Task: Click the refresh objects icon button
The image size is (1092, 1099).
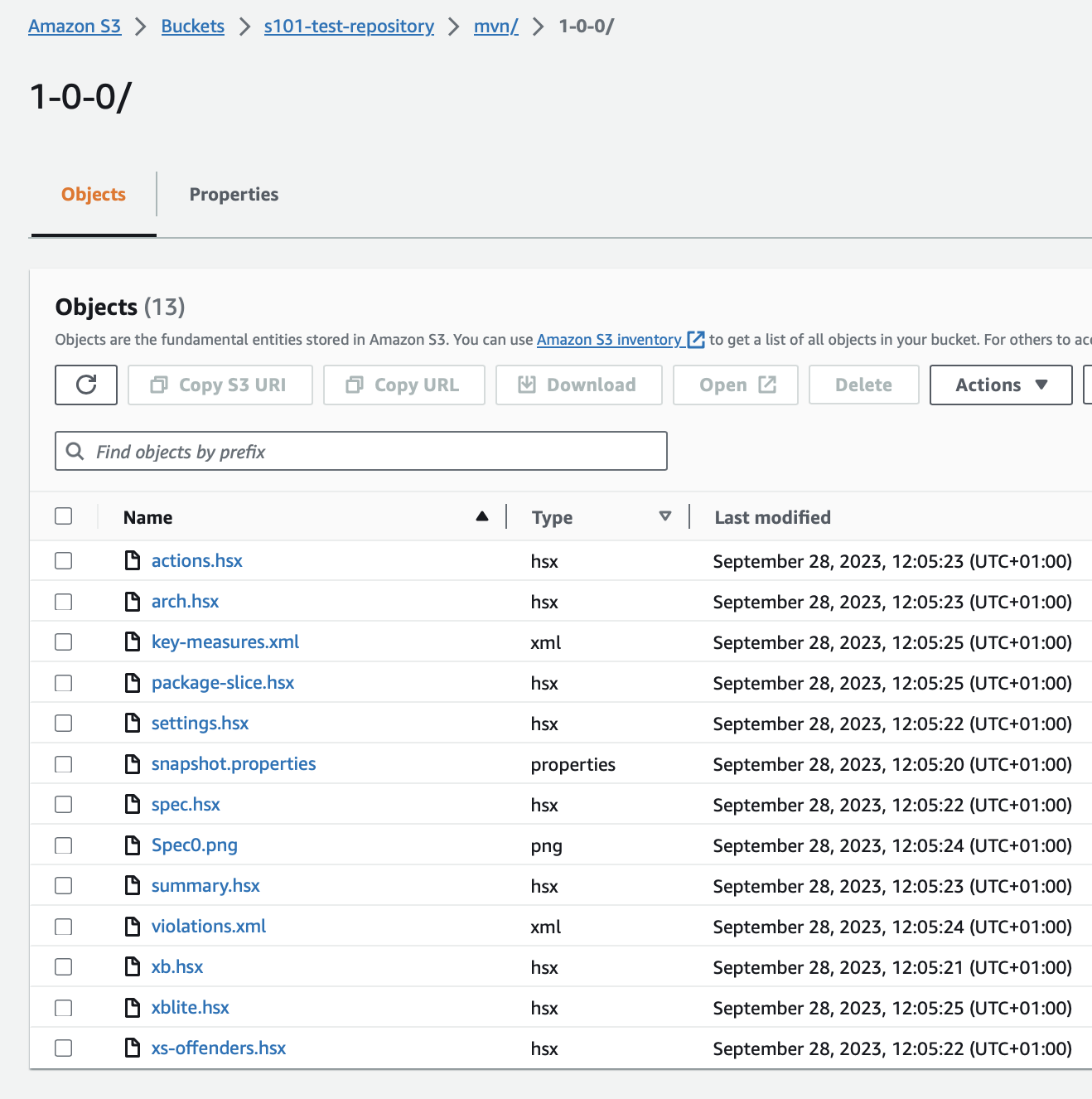Action: click(x=86, y=385)
